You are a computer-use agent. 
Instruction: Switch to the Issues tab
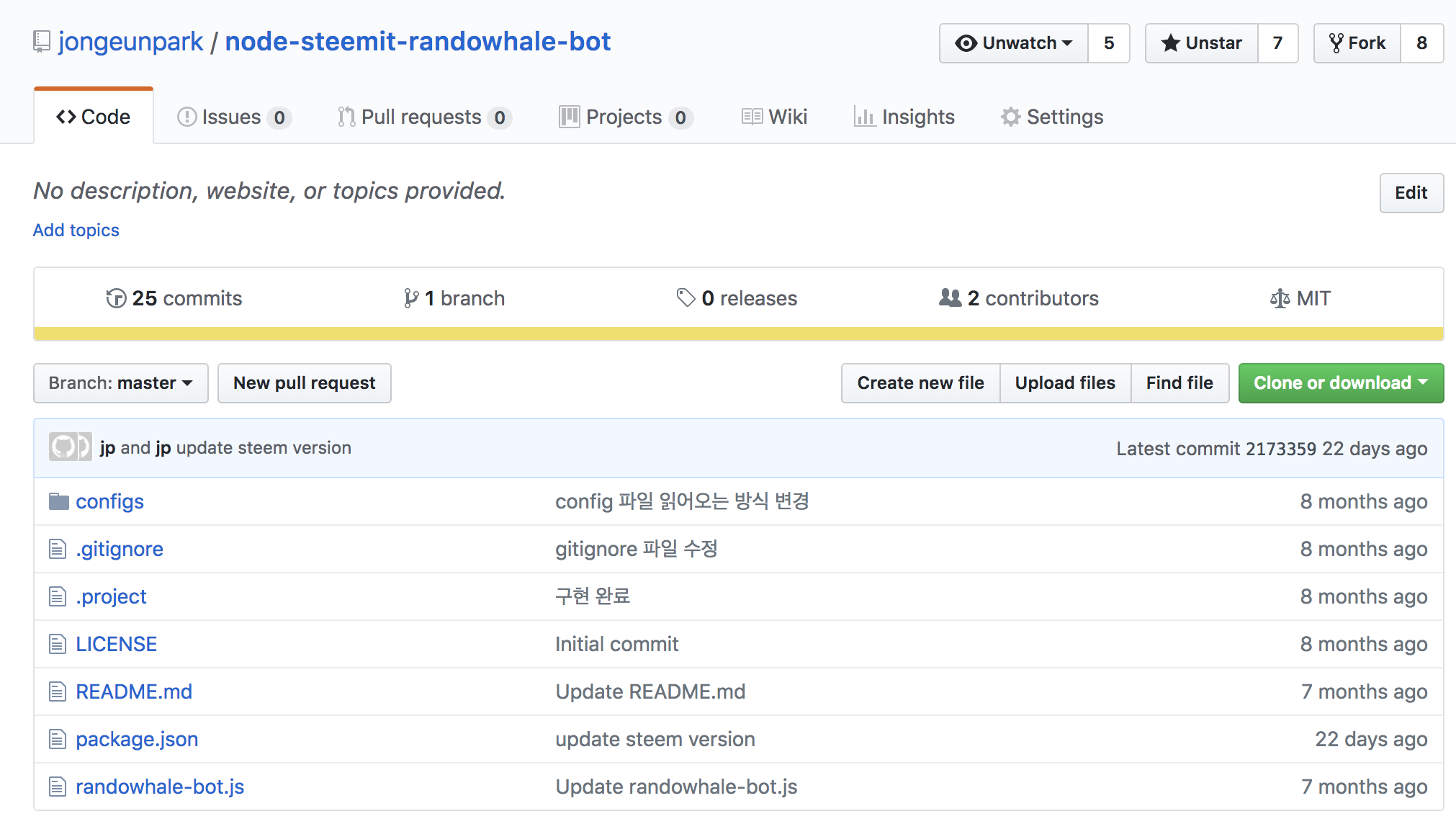234,117
